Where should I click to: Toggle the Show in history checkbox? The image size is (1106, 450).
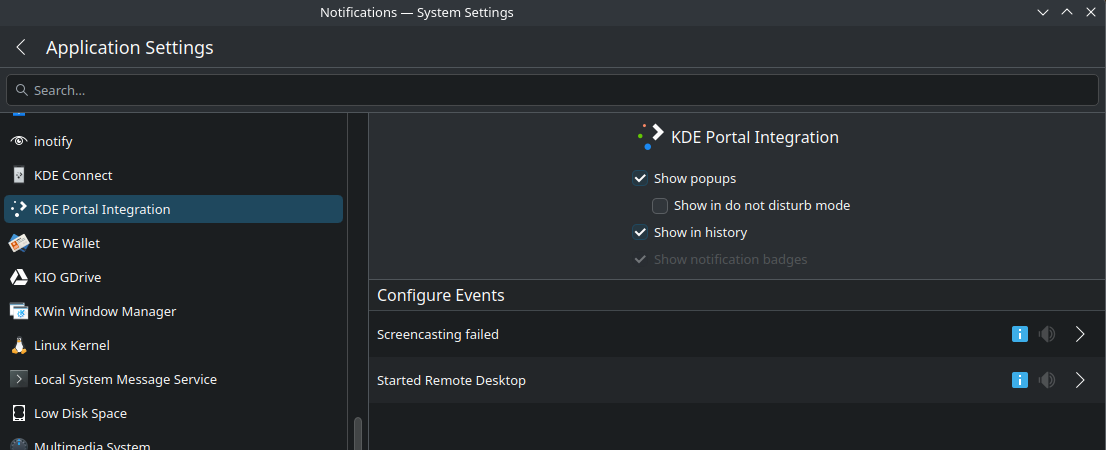[x=640, y=233]
